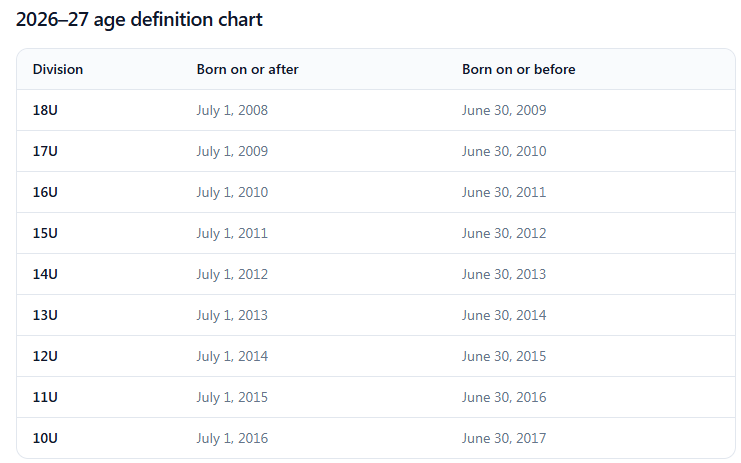Image resolution: width=741 pixels, height=463 pixels.
Task: Click the June 30, 2009 date cell
Action: point(504,111)
